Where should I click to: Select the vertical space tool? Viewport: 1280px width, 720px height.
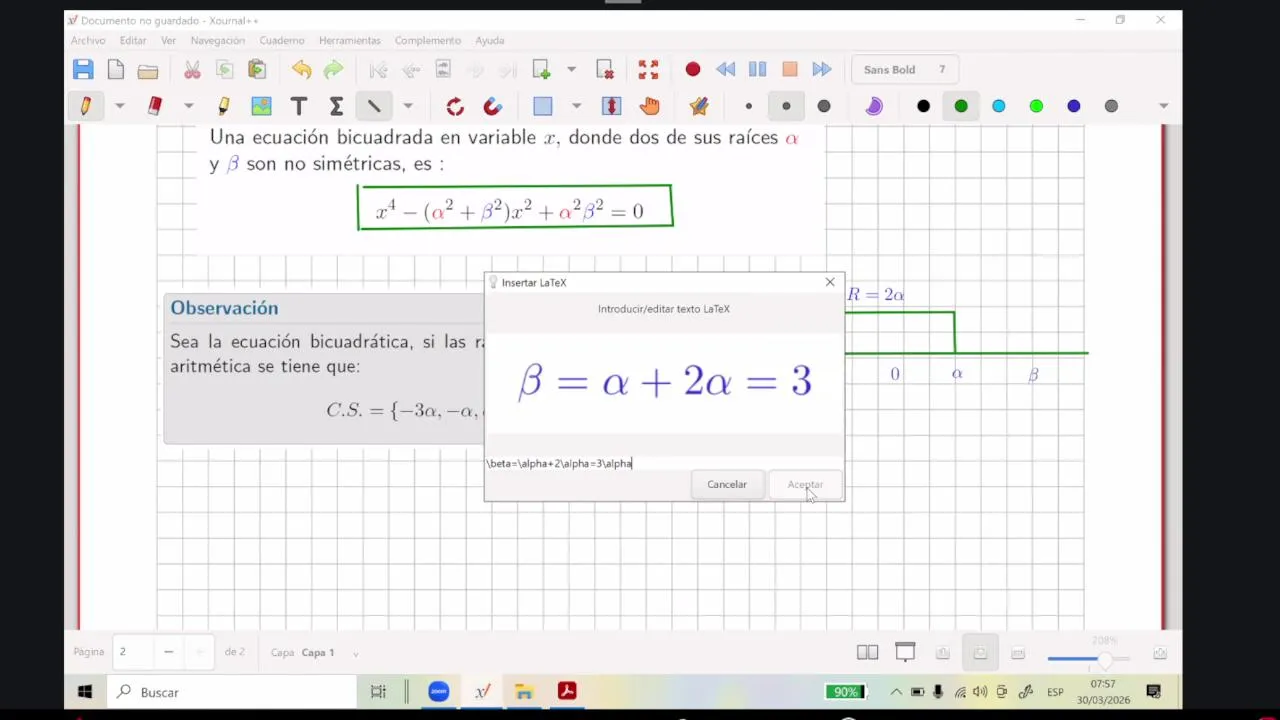point(611,106)
